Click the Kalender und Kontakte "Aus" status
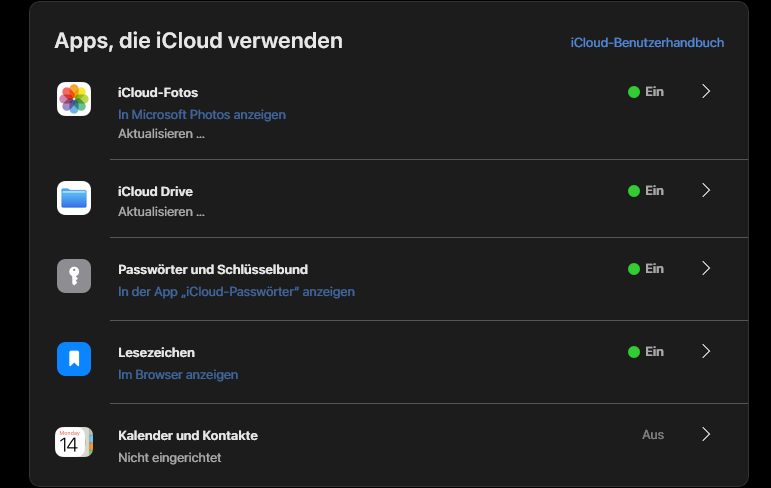 point(653,435)
